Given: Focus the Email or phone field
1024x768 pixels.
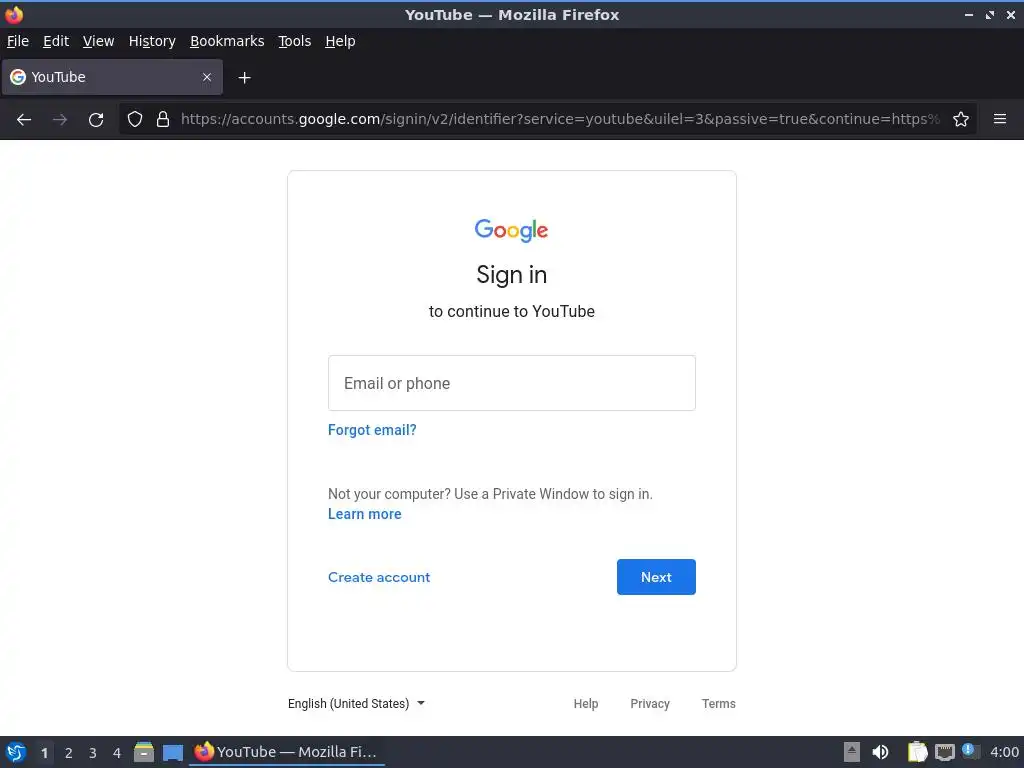Looking at the screenshot, I should [512, 383].
